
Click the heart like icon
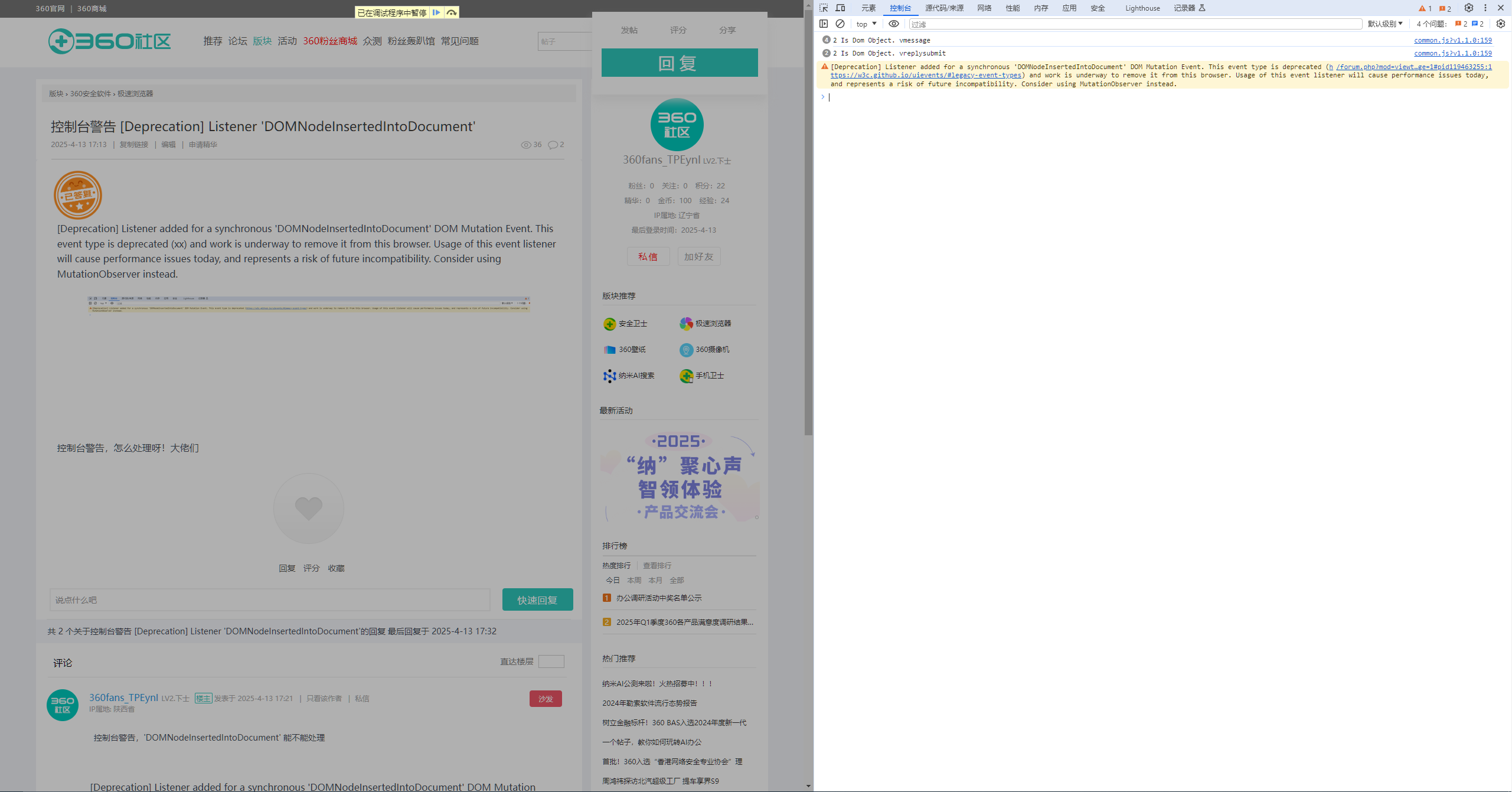click(x=309, y=508)
